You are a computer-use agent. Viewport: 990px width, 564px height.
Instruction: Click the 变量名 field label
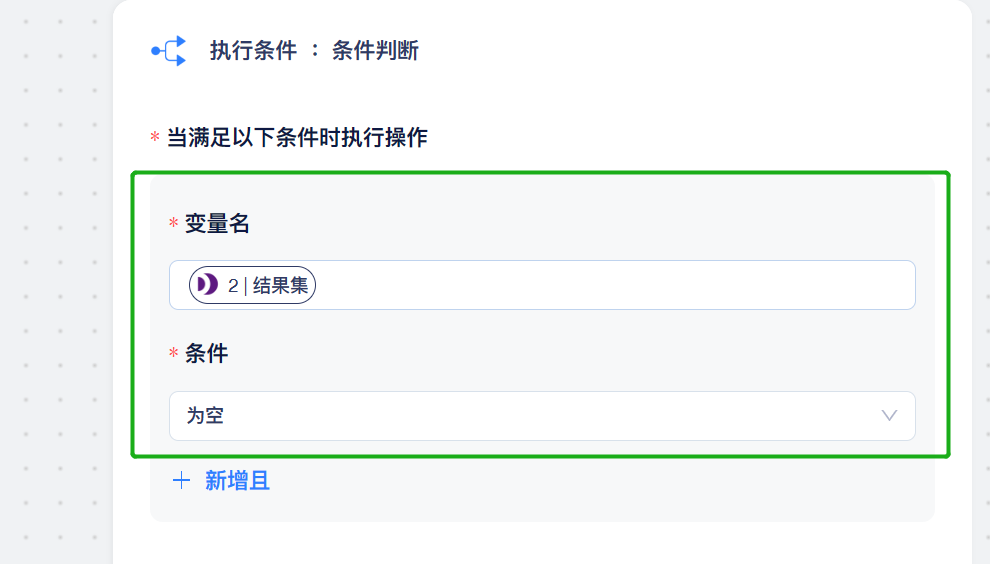click(x=217, y=224)
